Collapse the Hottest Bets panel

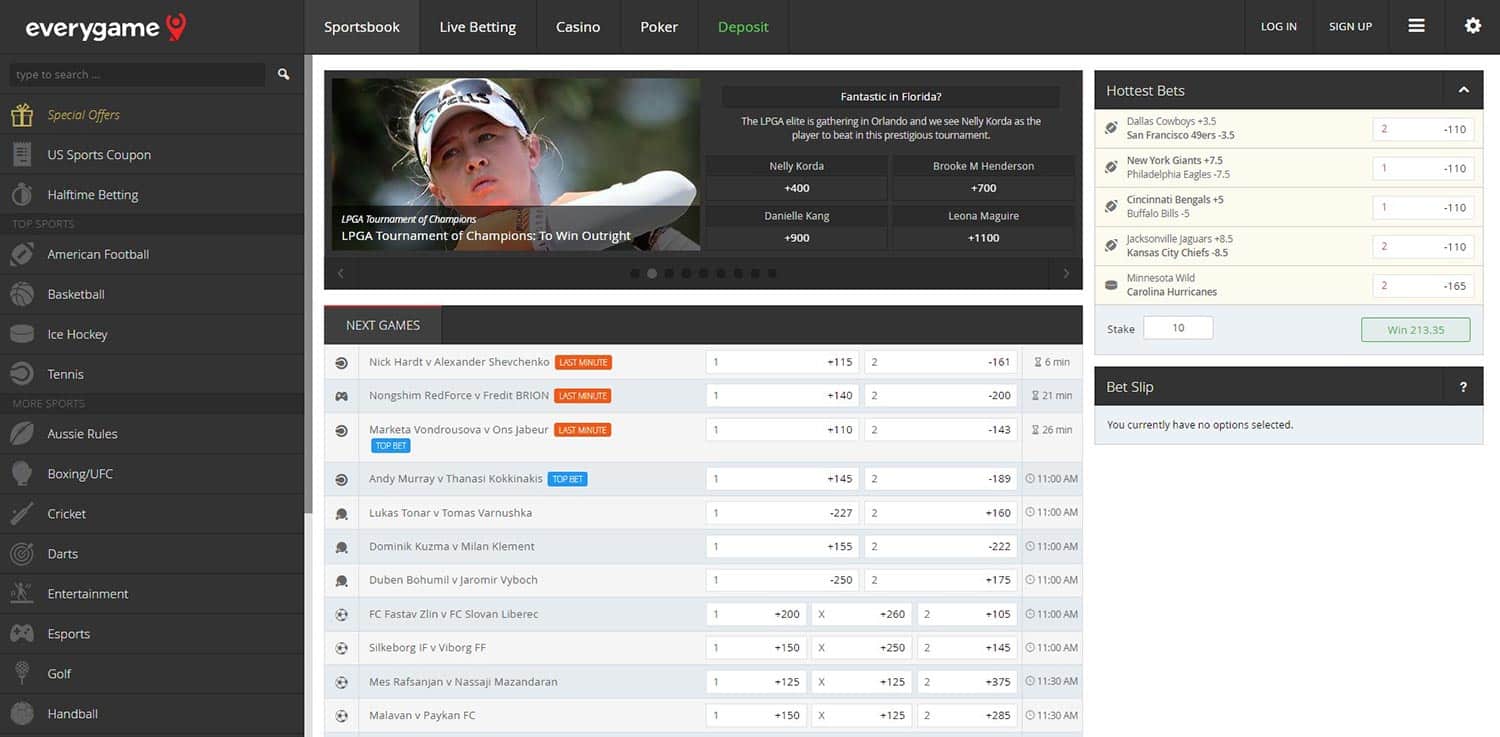click(x=1463, y=90)
